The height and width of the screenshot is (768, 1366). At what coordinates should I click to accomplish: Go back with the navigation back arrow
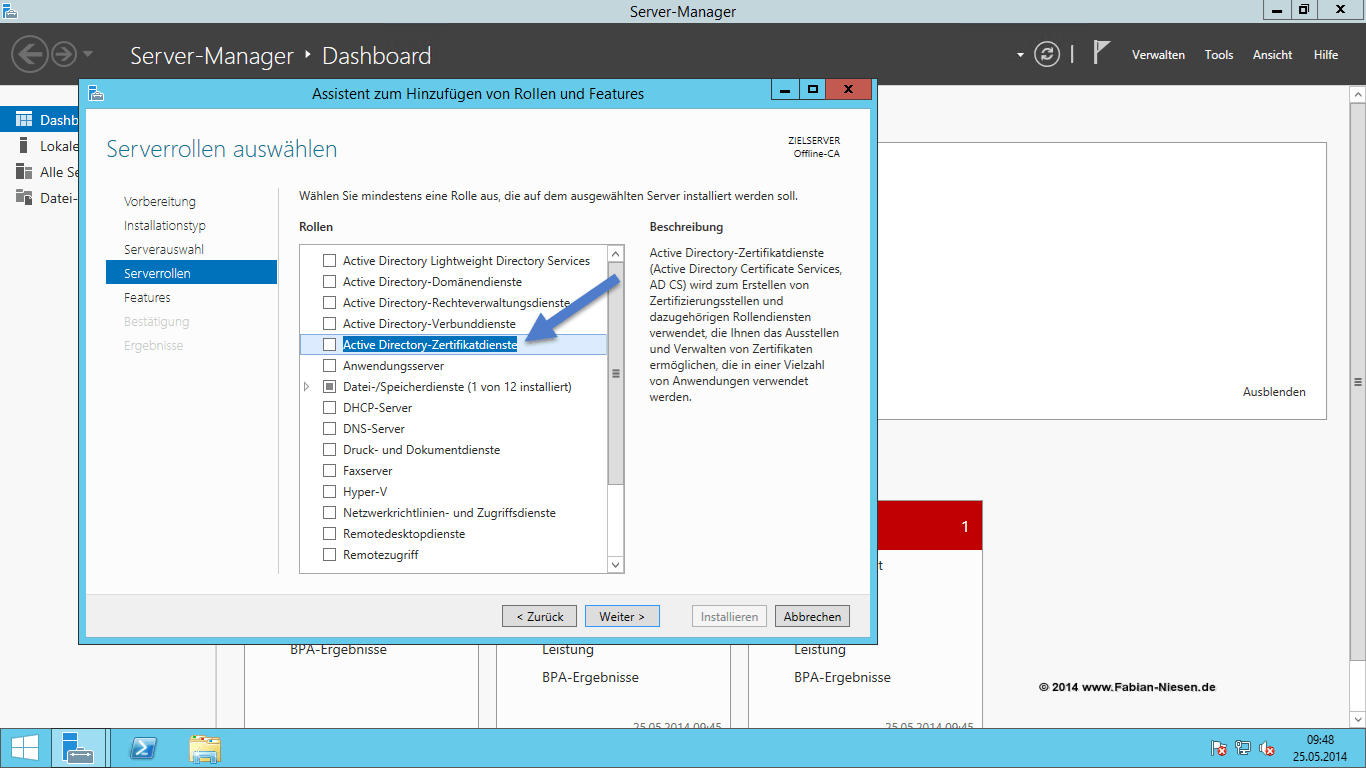click(30, 52)
